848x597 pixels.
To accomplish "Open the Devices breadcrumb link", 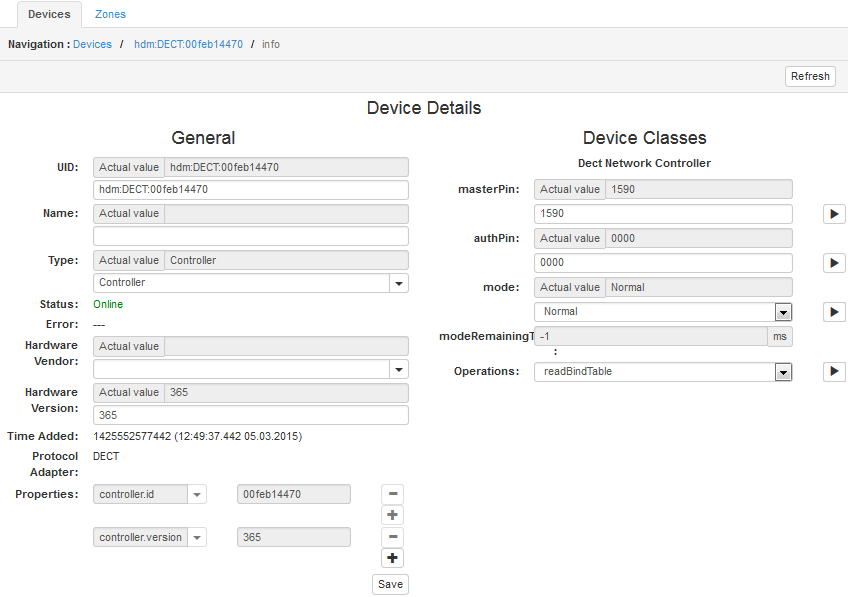I will click(x=92, y=44).
